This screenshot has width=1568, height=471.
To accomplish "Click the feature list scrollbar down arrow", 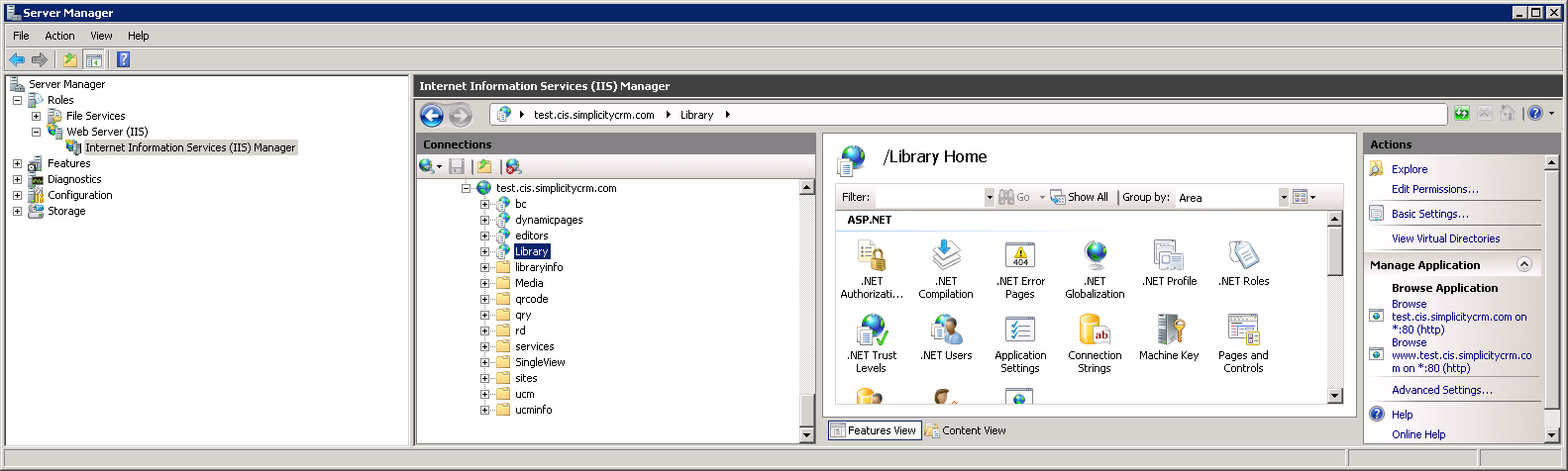I will (x=1335, y=396).
